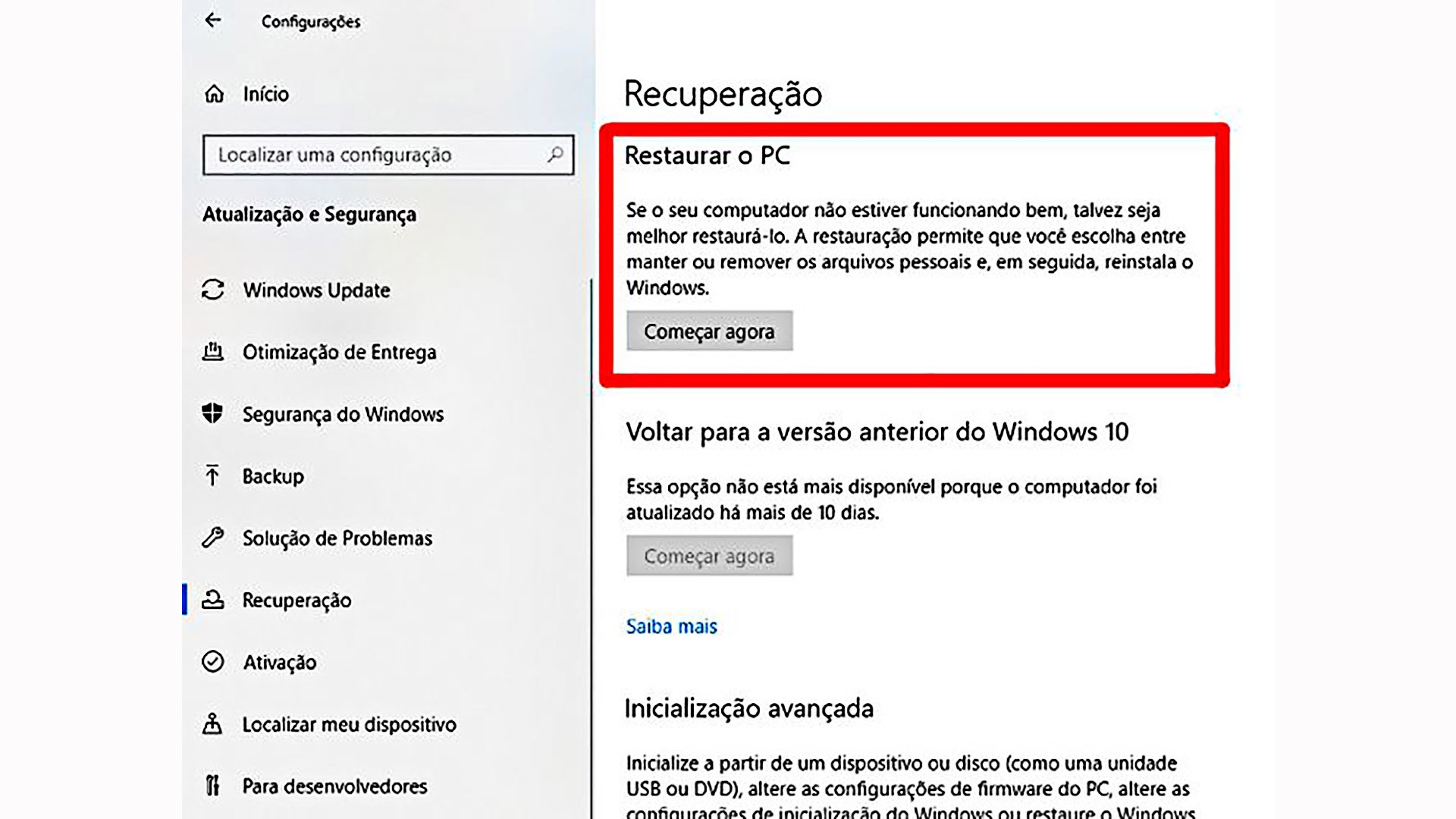Open the Windows Update section
Viewport: 1456px width, 819px height.
click(x=316, y=290)
